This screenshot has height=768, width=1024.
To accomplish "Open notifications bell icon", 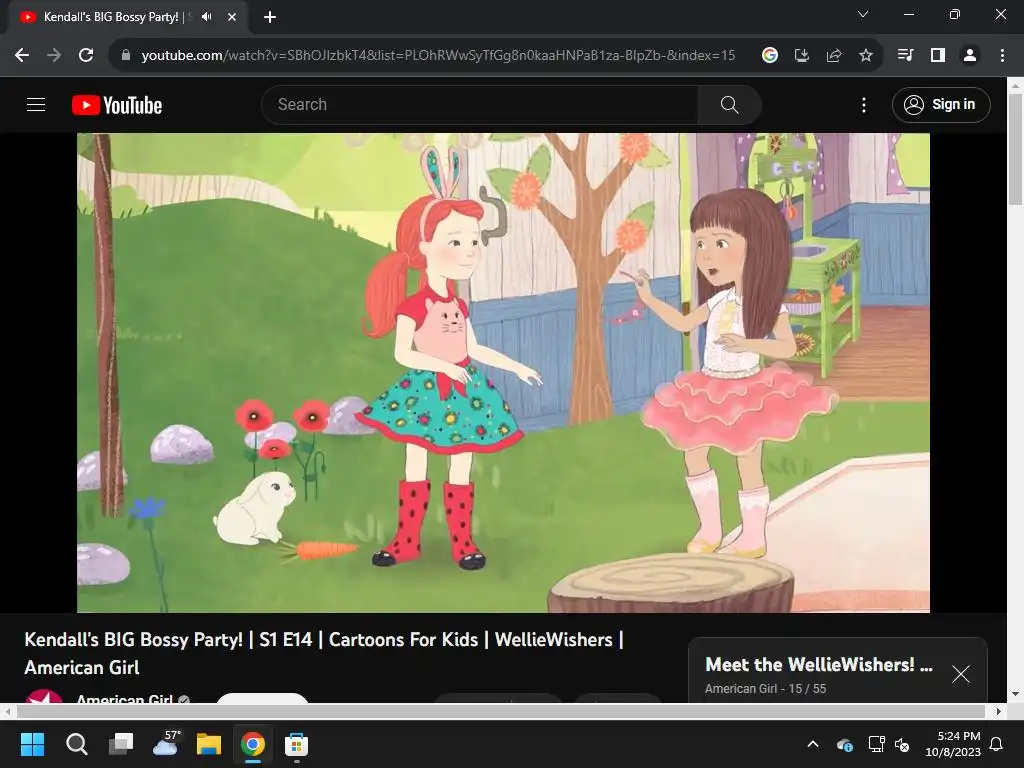I will tap(997, 744).
